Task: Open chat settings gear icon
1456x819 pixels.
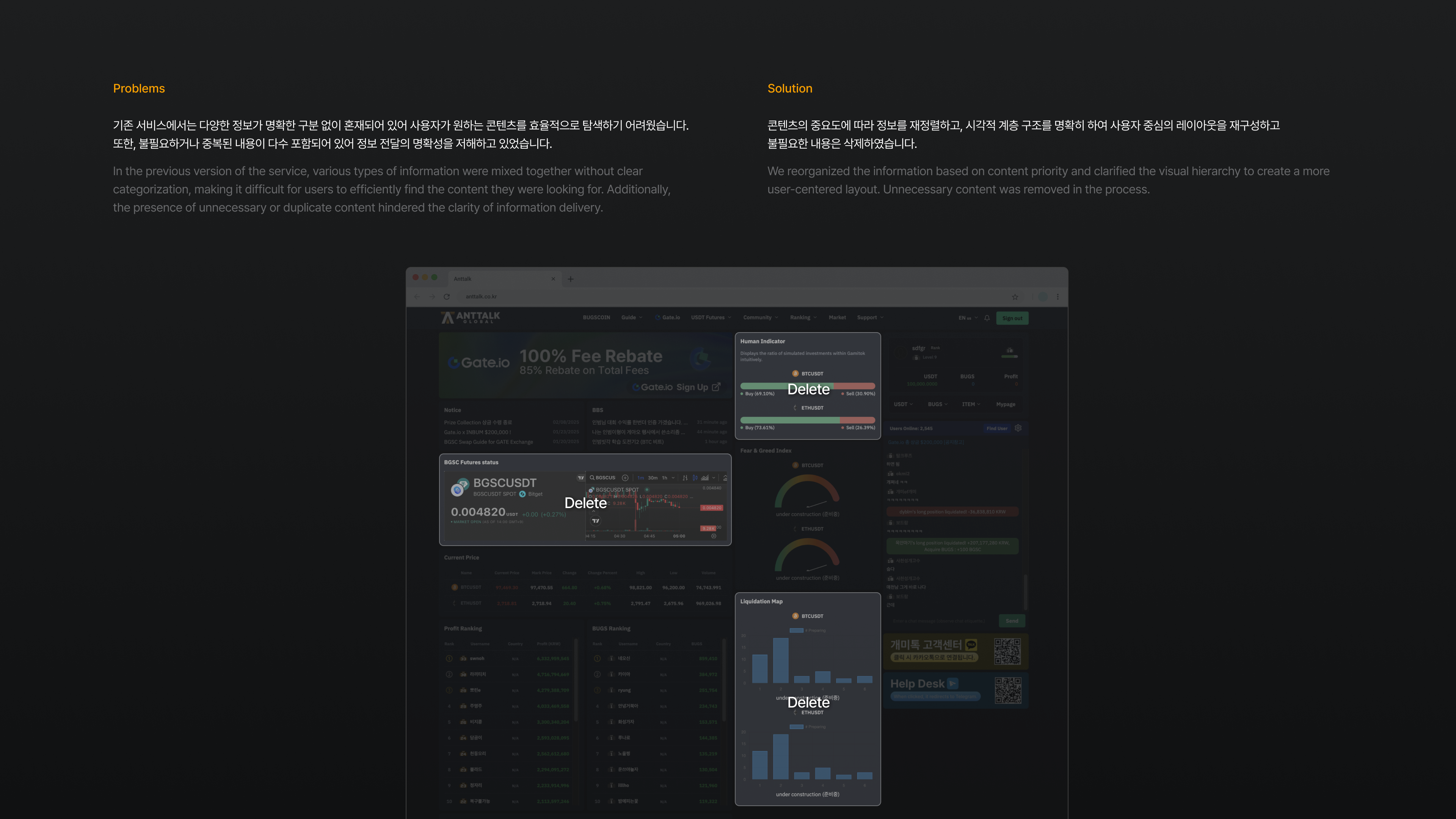Action: [x=1018, y=428]
